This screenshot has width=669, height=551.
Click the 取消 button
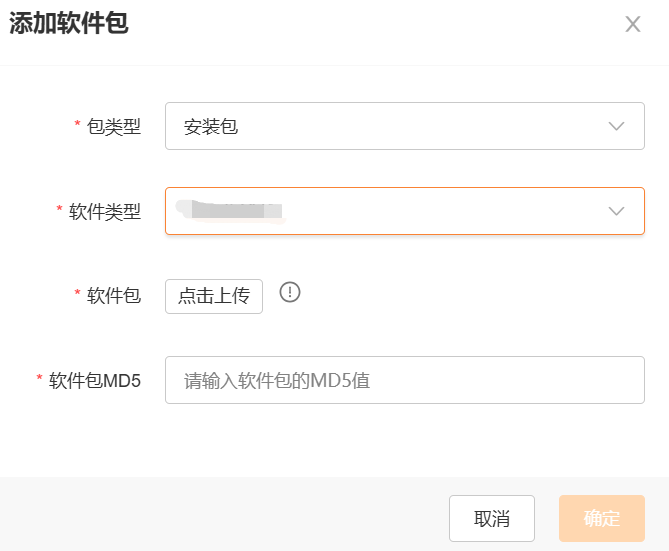point(492,519)
